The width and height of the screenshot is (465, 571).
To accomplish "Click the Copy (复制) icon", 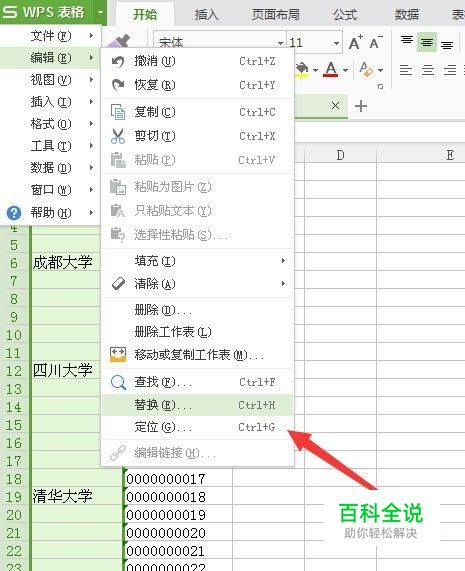I will point(118,112).
